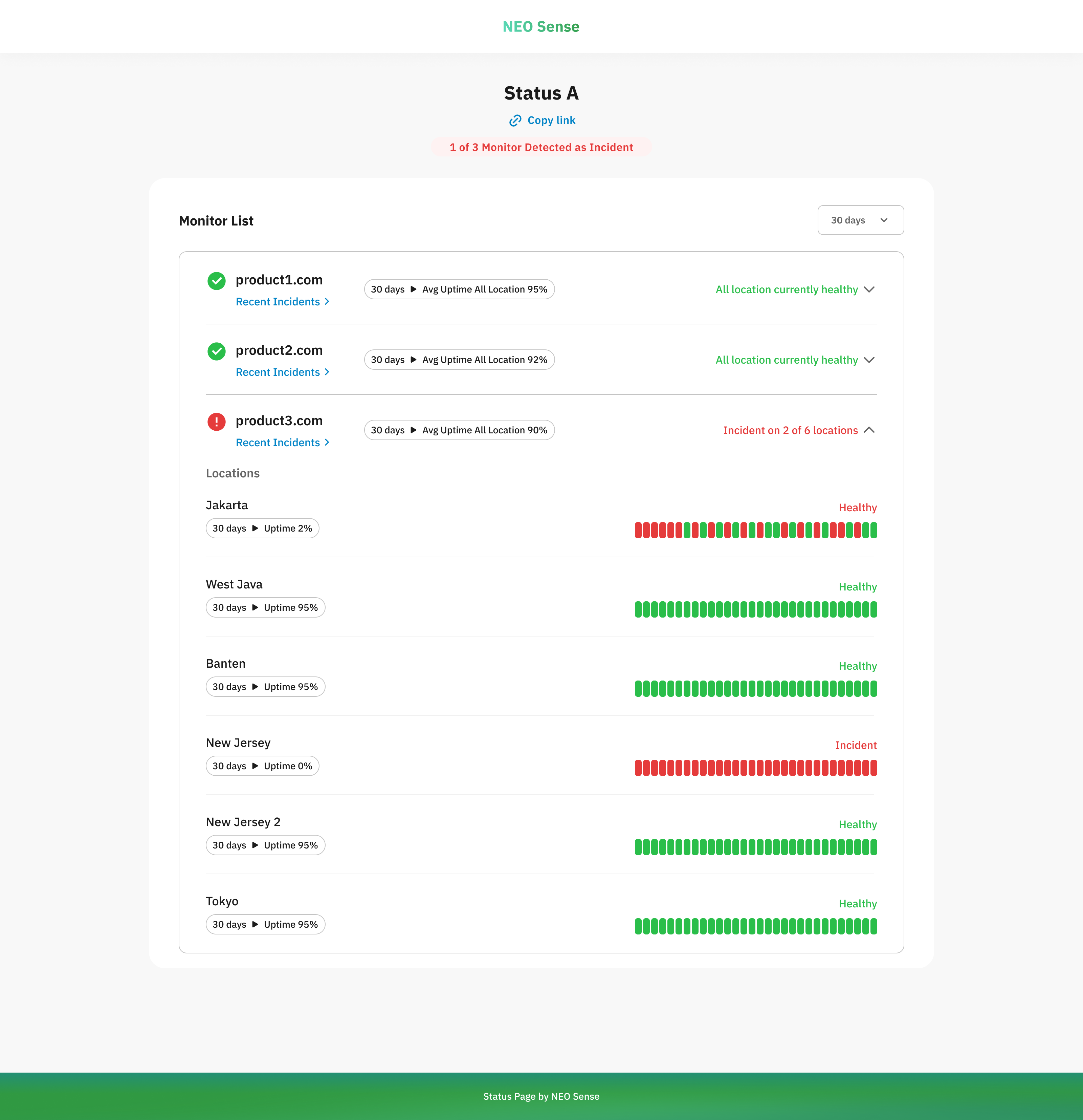Expand product1.com location details chevron

pyautogui.click(x=869, y=289)
